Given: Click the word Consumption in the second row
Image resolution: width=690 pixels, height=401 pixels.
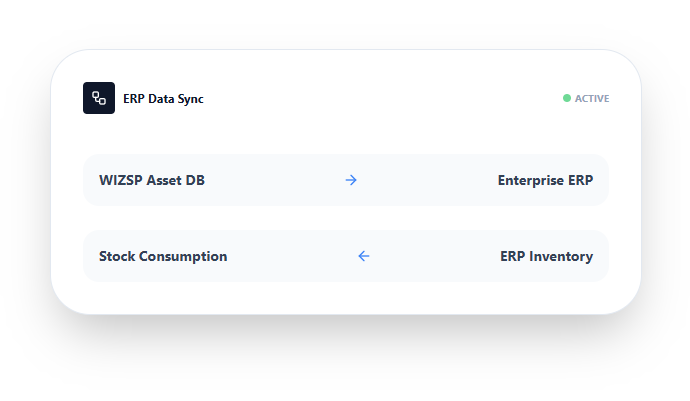Looking at the screenshot, I should [183, 257].
